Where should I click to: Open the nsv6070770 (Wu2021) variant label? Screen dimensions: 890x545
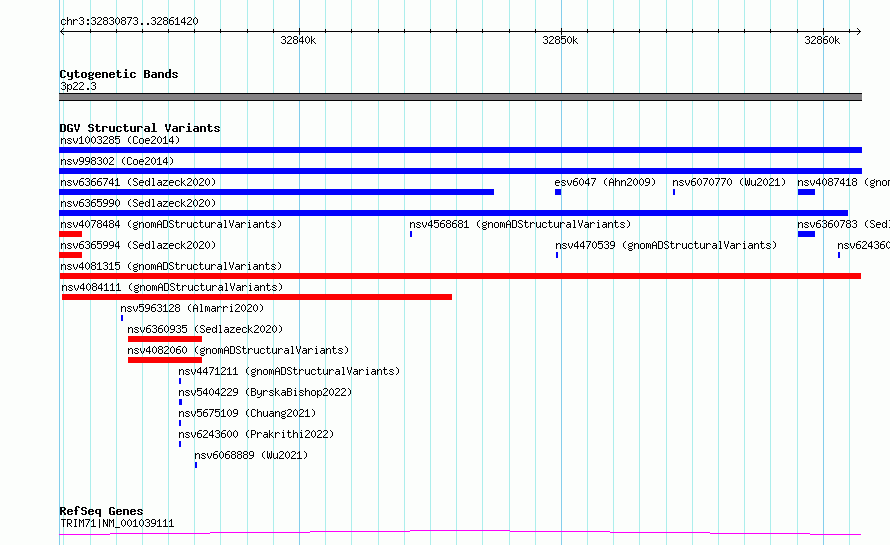click(x=729, y=182)
